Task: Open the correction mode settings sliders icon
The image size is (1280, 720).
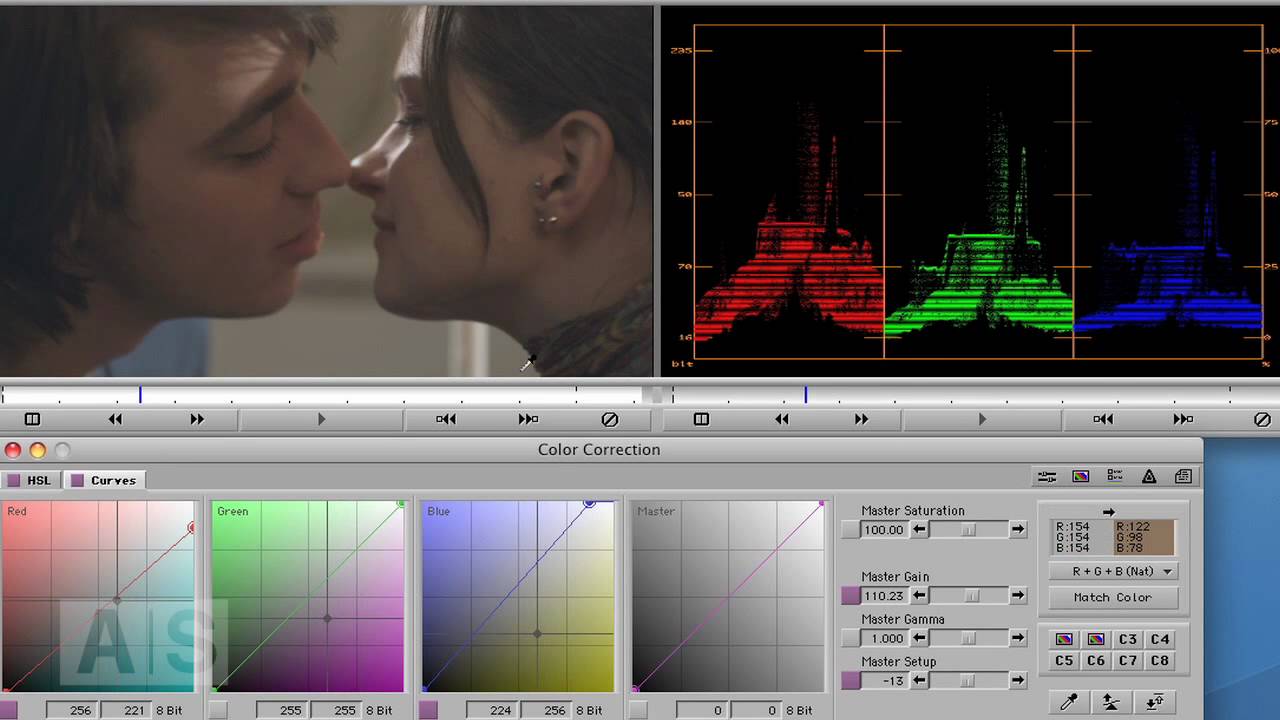Action: [1047, 477]
